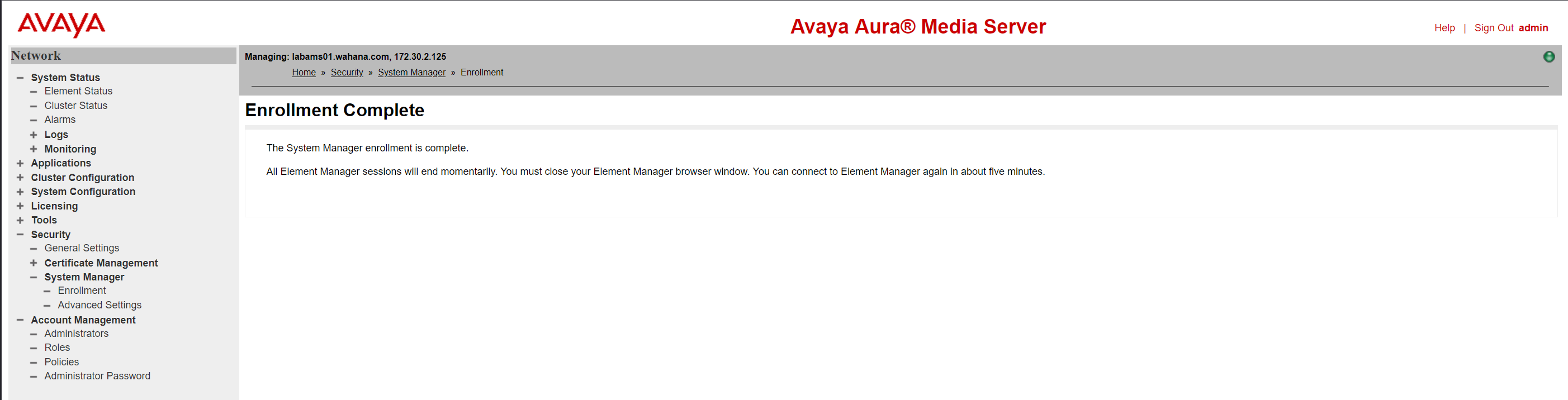Open the Help link

coord(1444,28)
